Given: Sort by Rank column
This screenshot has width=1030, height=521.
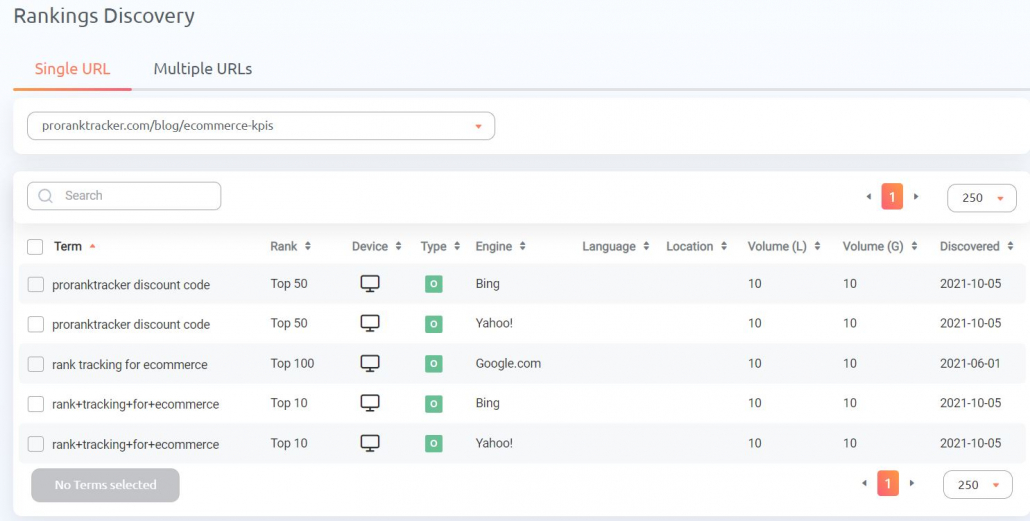Looking at the screenshot, I should [x=307, y=246].
